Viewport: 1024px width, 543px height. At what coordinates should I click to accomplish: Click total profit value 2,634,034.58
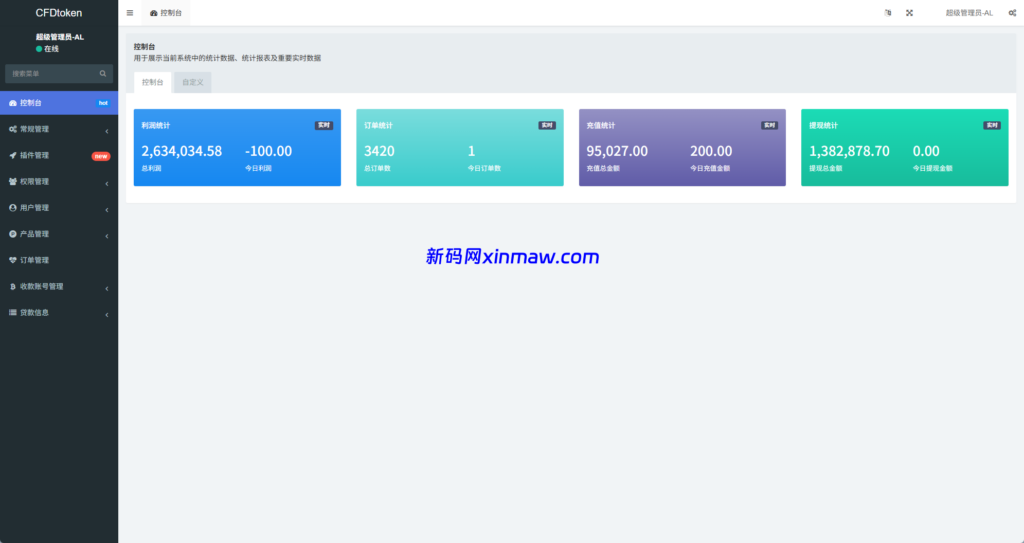click(182, 151)
